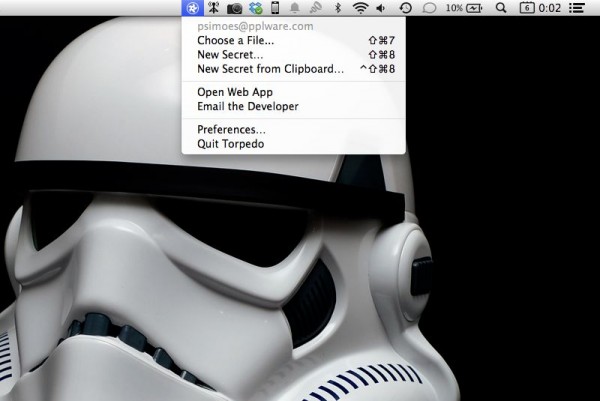
Task: Open the Dropbox sync status icon
Action: [x=255, y=8]
